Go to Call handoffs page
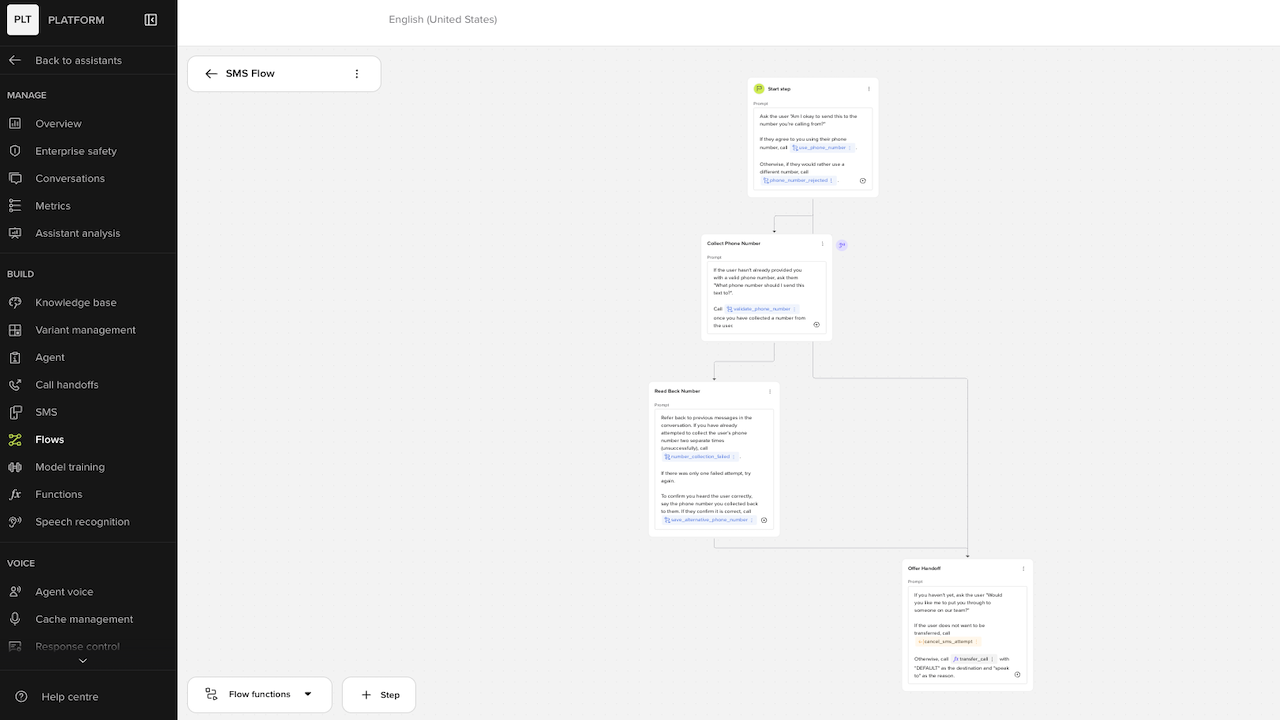This screenshot has height=720, width=1280. [x=67, y=385]
